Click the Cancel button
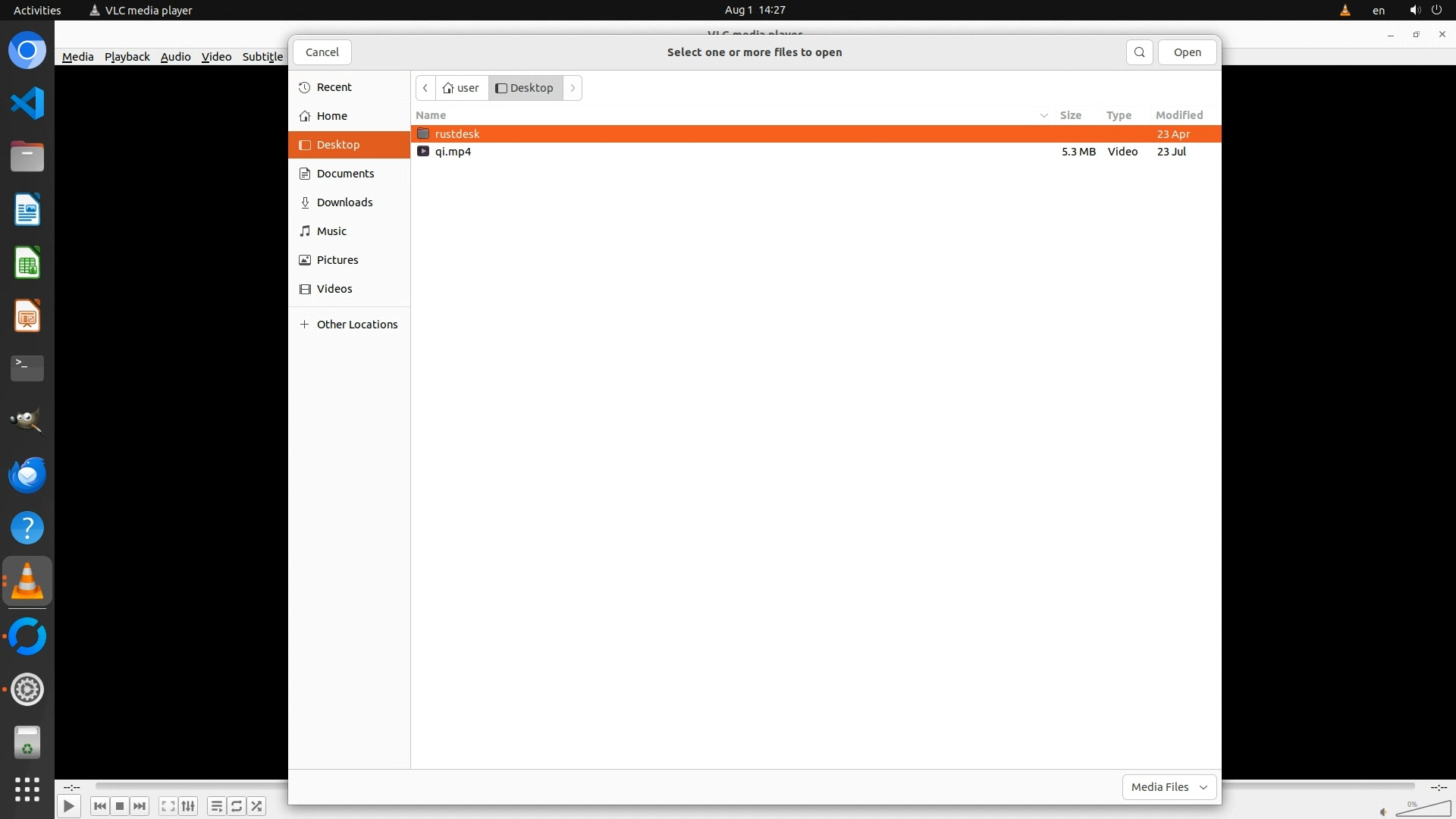Viewport: 1456px width, 819px height. (x=322, y=52)
